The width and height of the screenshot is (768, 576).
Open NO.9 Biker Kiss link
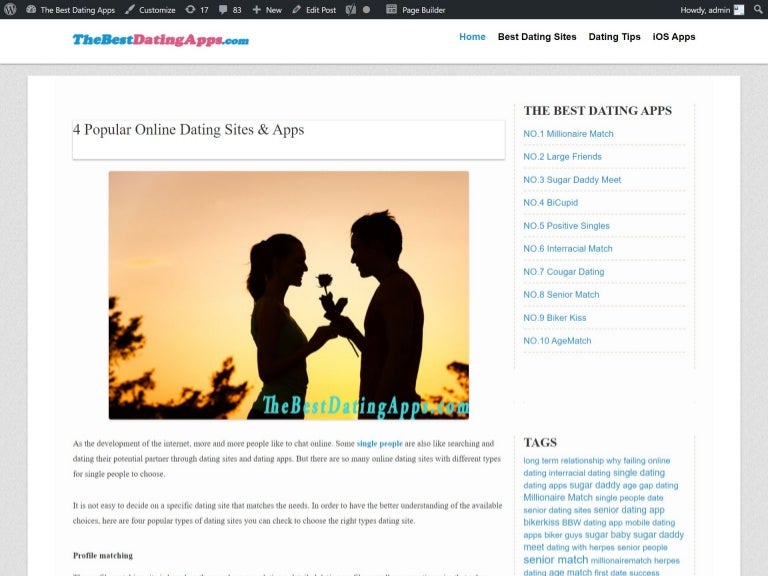point(554,318)
